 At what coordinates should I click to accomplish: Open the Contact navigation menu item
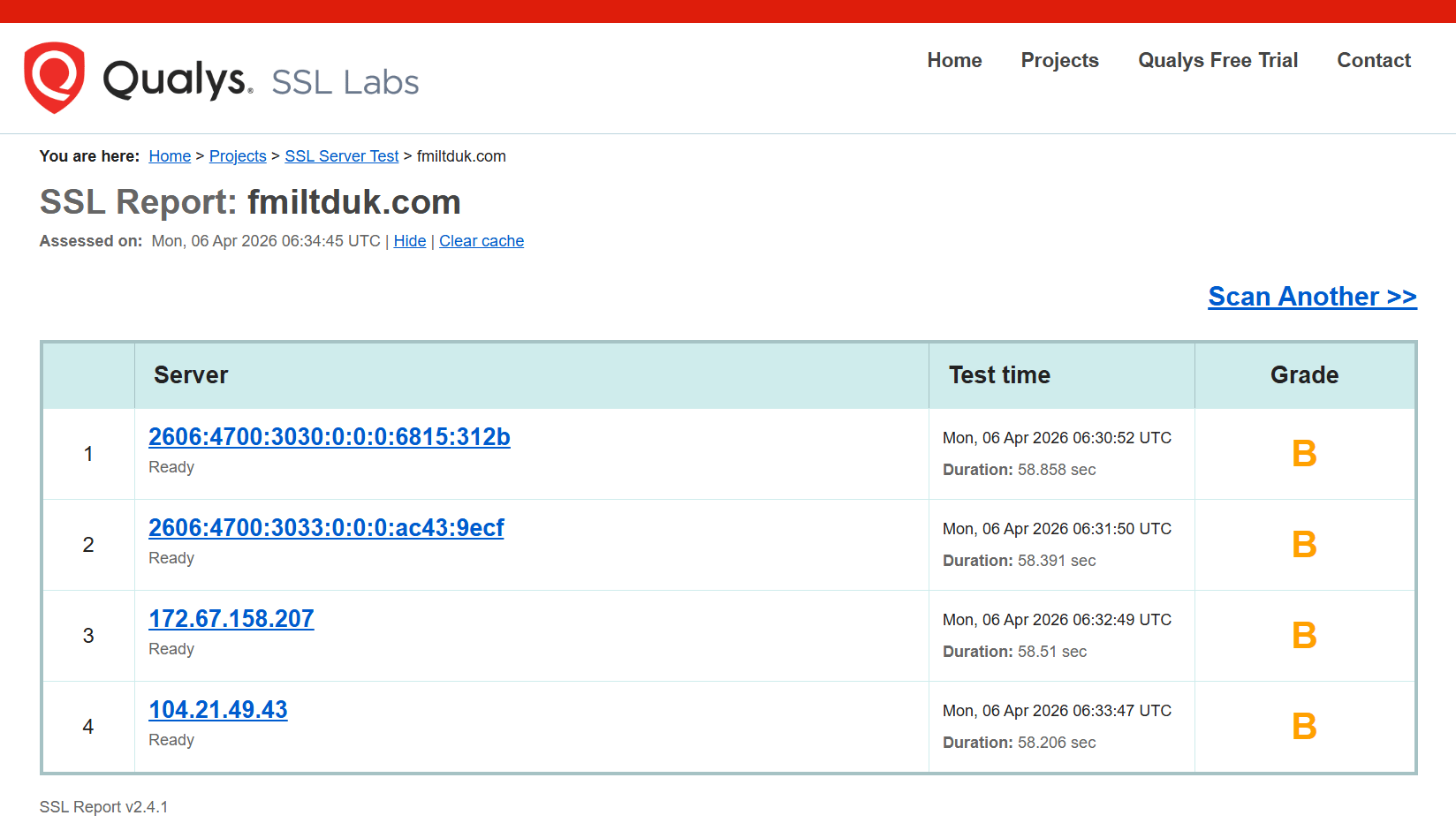click(x=1374, y=60)
